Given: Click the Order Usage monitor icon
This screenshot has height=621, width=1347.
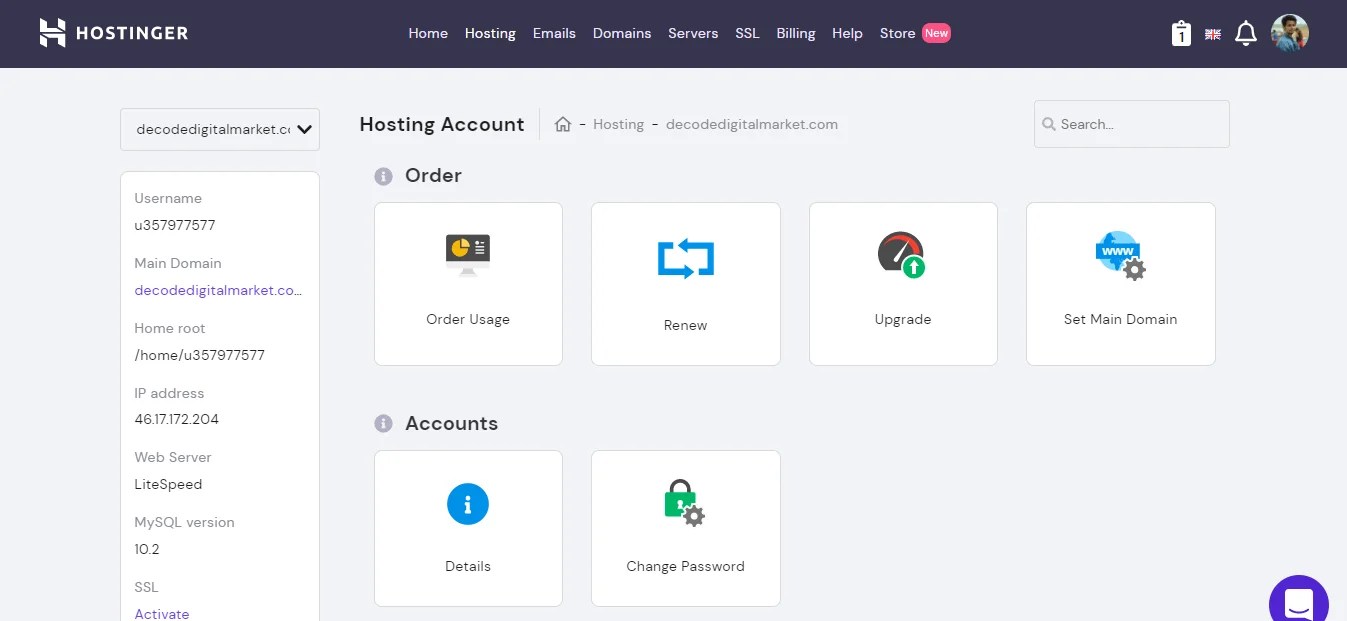Looking at the screenshot, I should coord(468,254).
